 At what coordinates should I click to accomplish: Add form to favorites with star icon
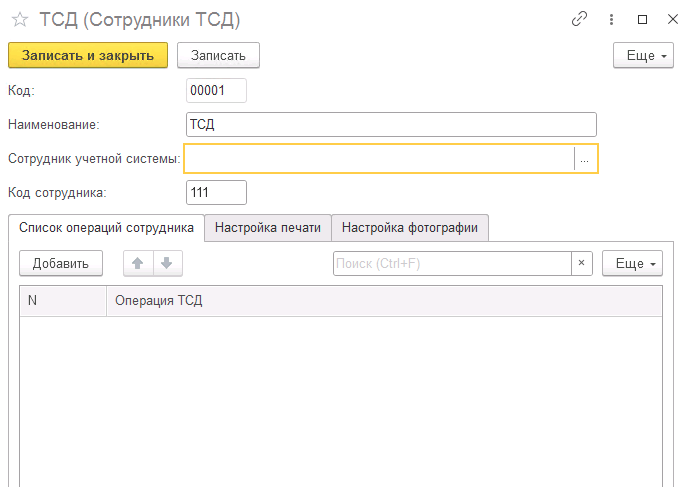click(x=20, y=19)
